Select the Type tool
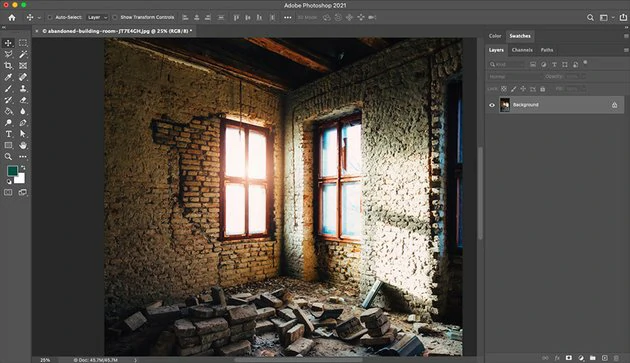Viewport: 630px width, 363px height. [x=8, y=134]
